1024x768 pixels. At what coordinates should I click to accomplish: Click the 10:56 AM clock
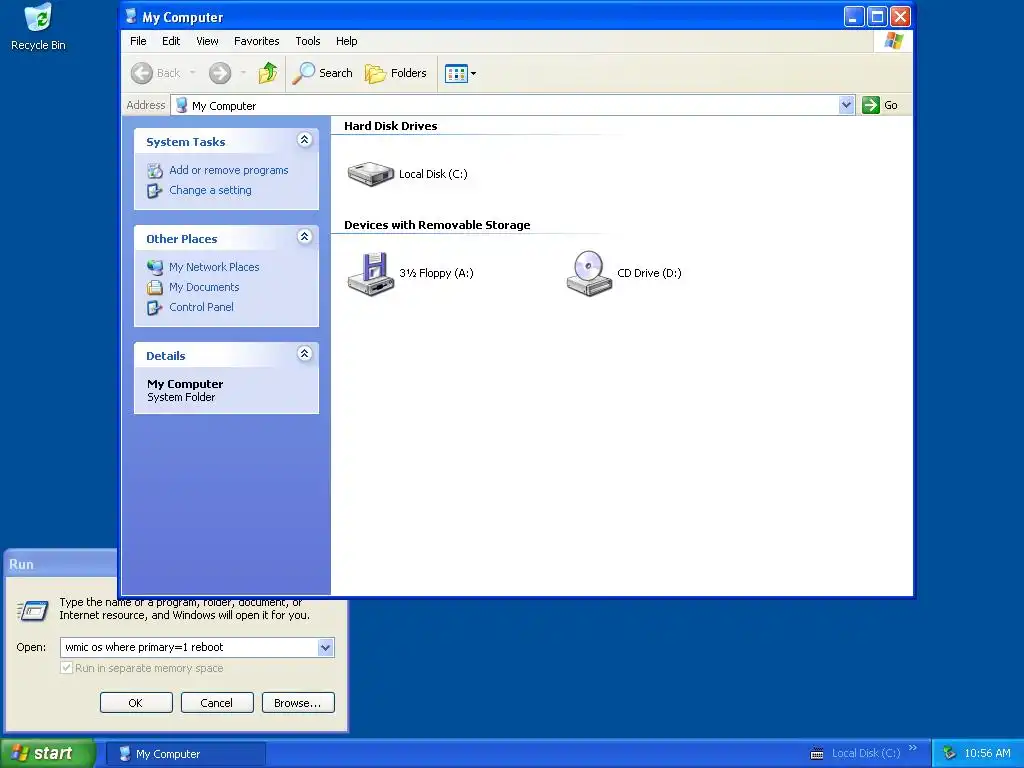(987, 754)
